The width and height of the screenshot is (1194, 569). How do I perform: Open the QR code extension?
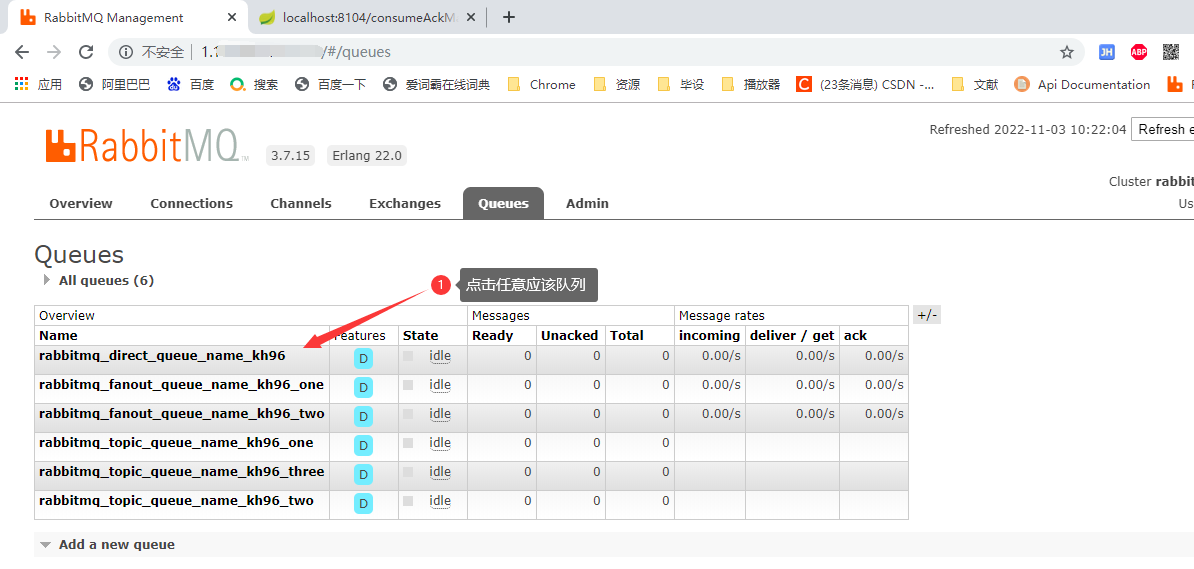(1170, 52)
